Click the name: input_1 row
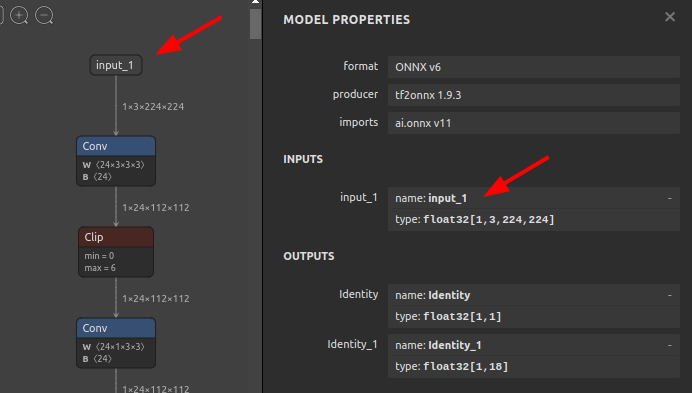This screenshot has width=692, height=393. (534, 198)
